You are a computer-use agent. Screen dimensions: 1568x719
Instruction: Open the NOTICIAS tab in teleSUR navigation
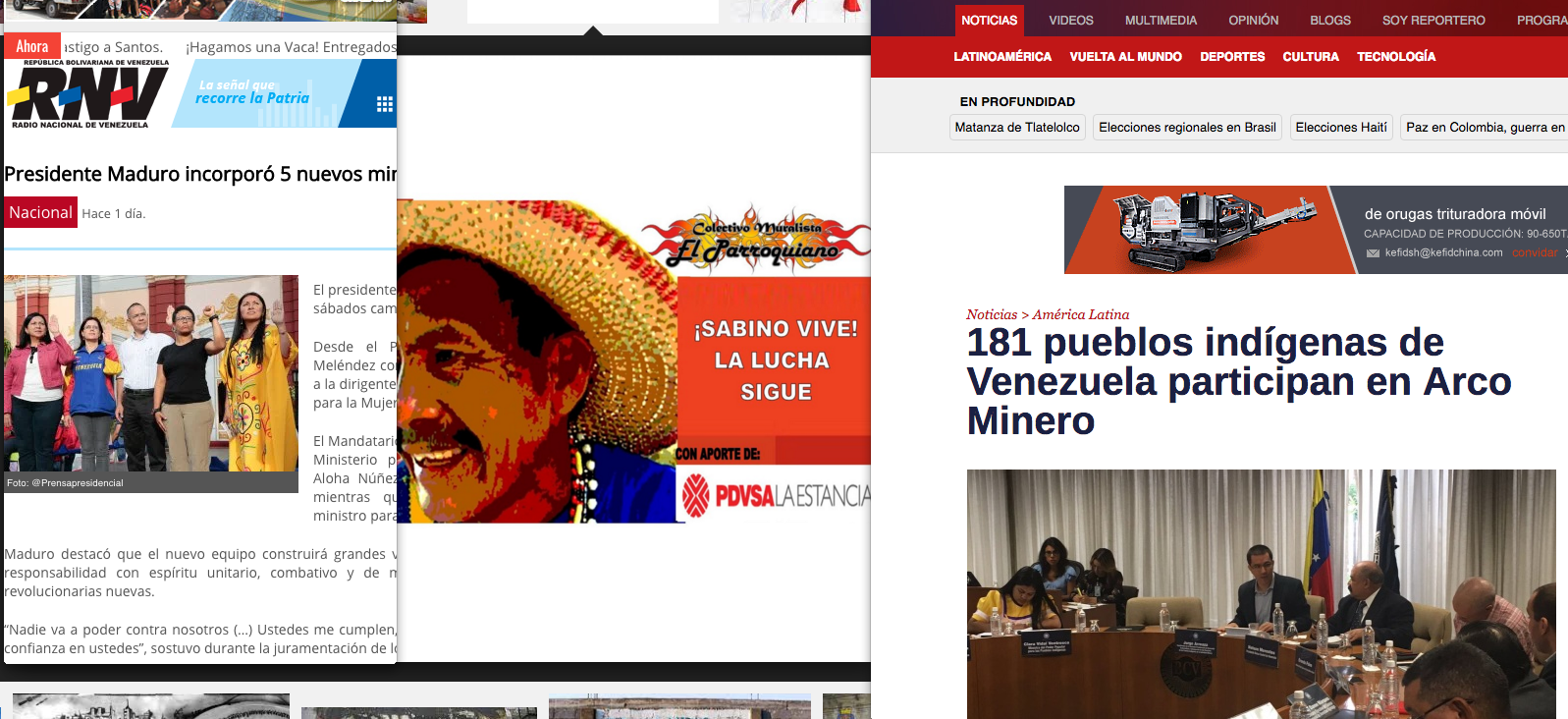coord(989,21)
